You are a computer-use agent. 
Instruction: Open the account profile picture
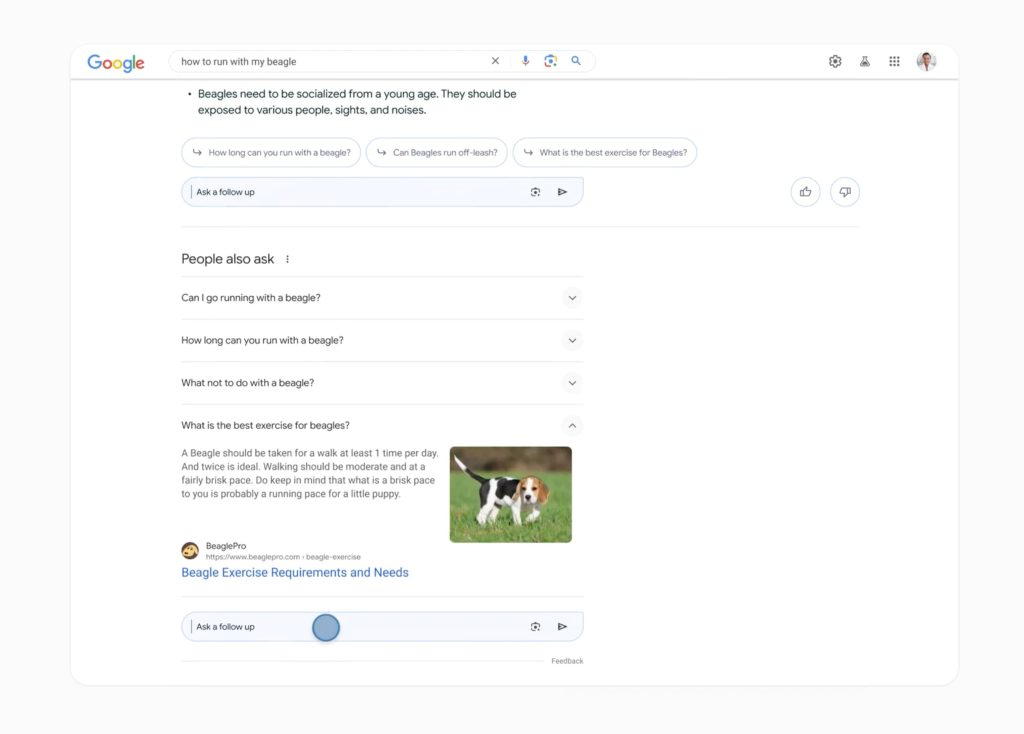coord(926,62)
